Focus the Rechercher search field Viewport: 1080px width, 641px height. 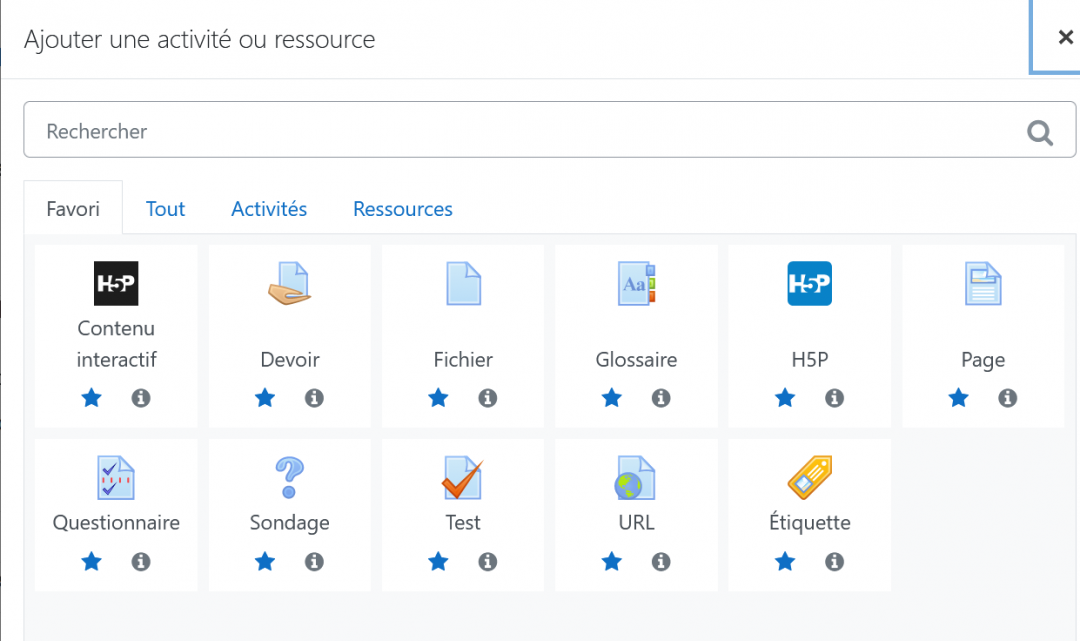(x=550, y=130)
